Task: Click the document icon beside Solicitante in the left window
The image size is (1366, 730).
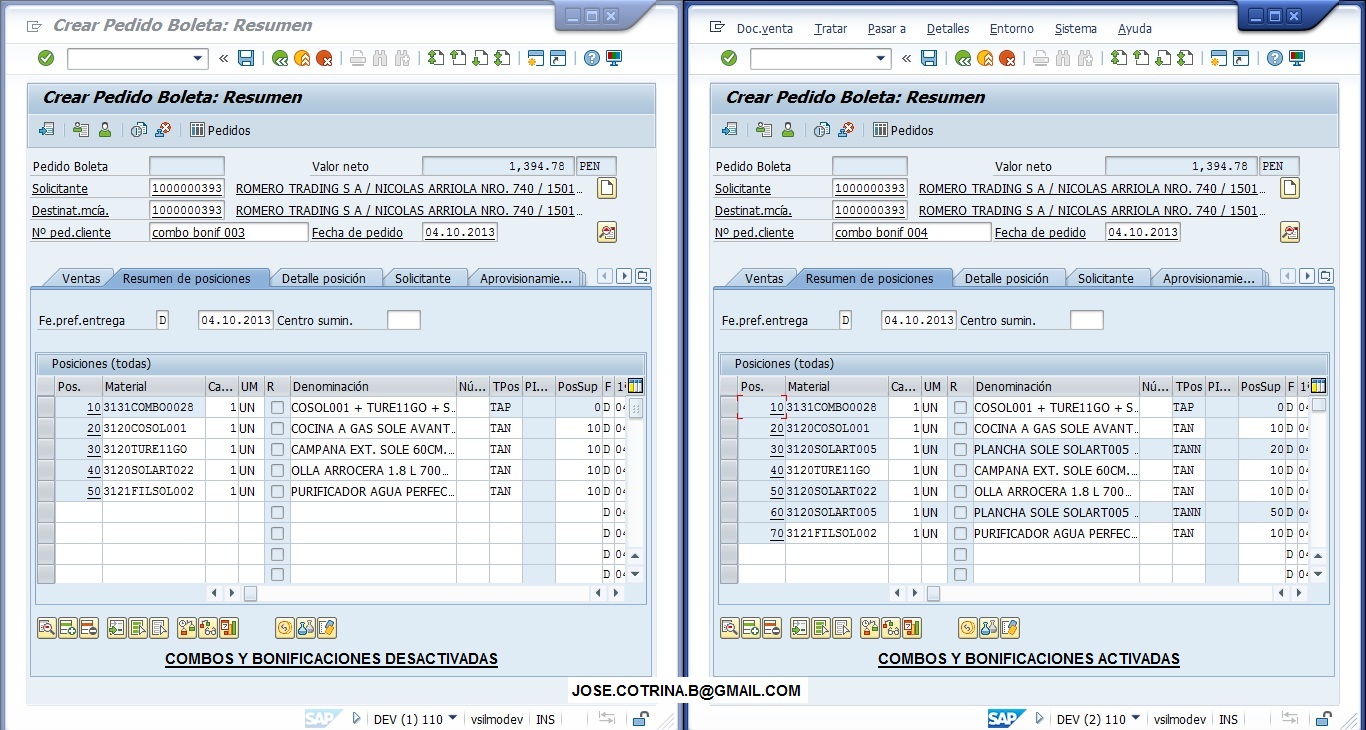Action: click(607, 188)
